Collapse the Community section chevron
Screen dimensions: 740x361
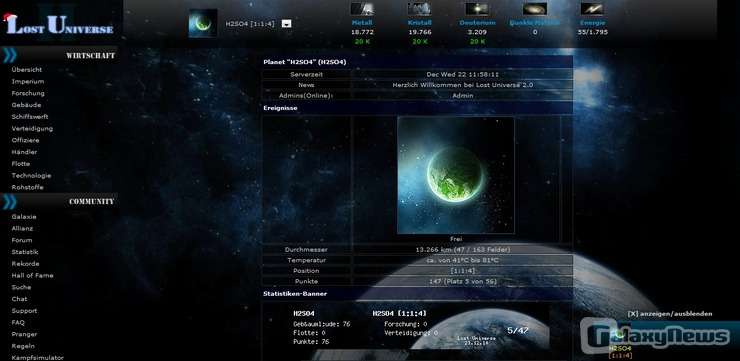click(9, 201)
